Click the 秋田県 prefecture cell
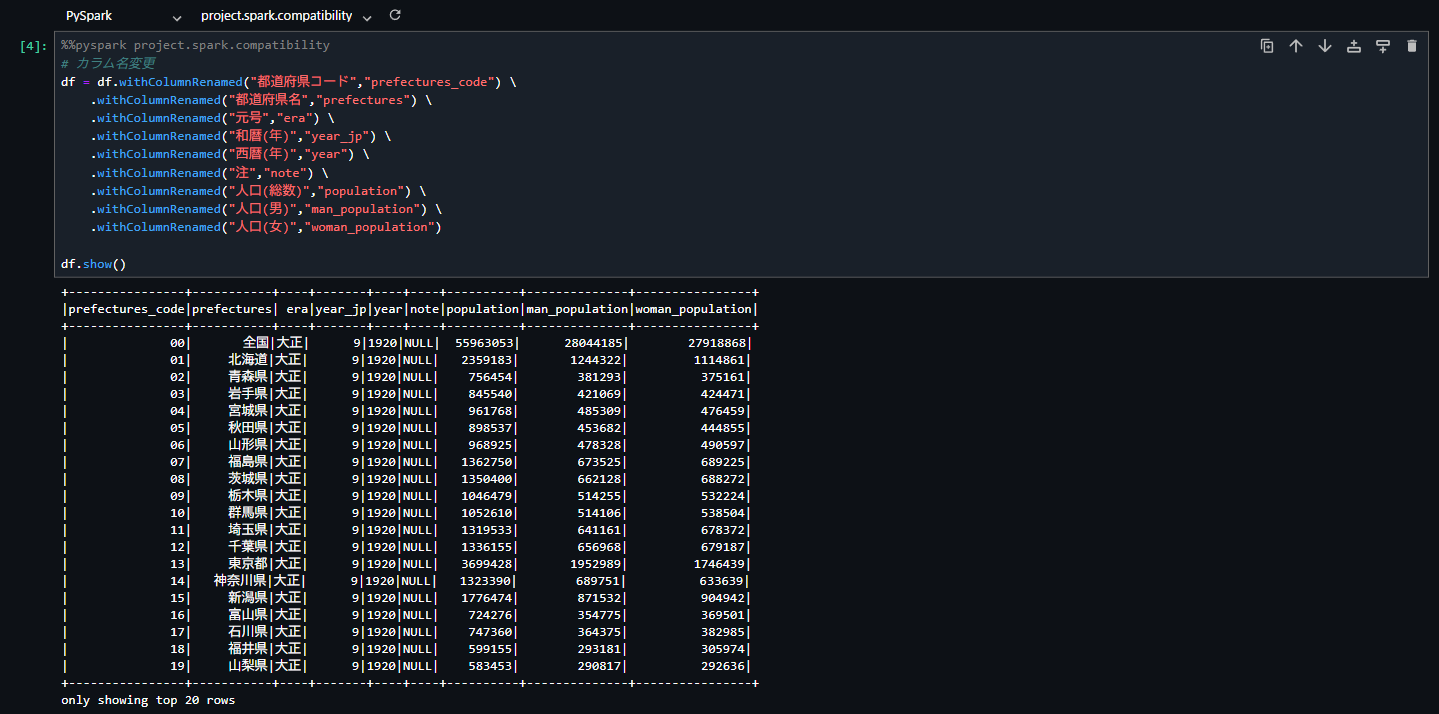This screenshot has height=714, width=1439. point(248,428)
